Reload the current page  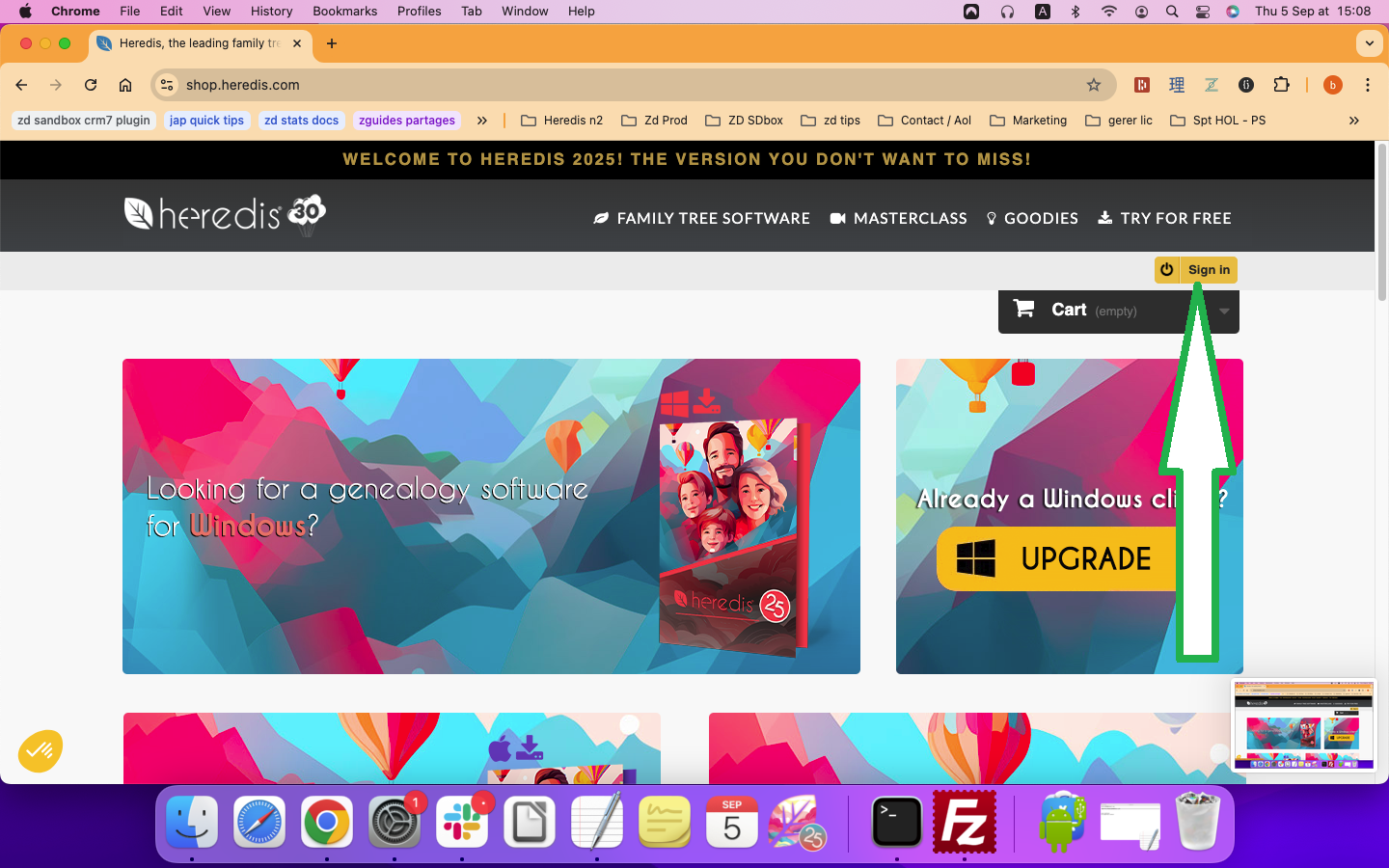pyautogui.click(x=91, y=85)
